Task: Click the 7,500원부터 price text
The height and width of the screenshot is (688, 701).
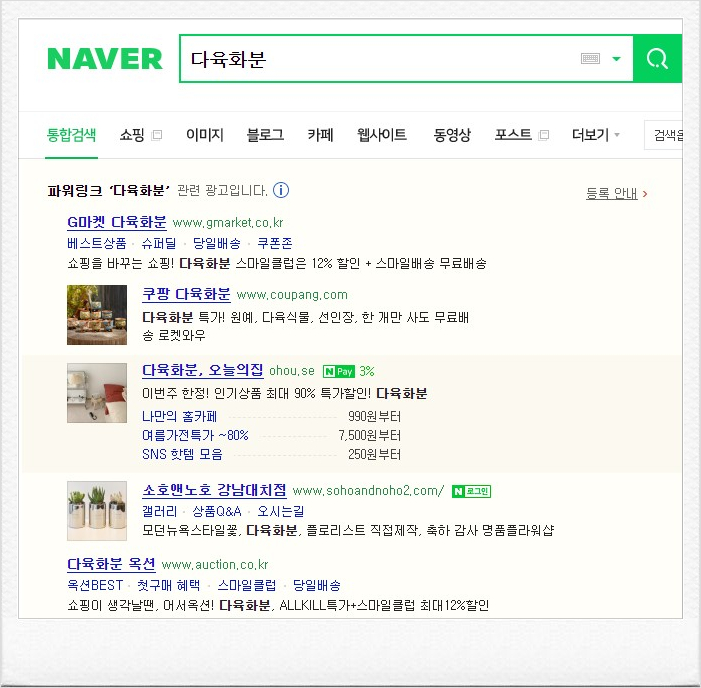Action: coord(370,435)
